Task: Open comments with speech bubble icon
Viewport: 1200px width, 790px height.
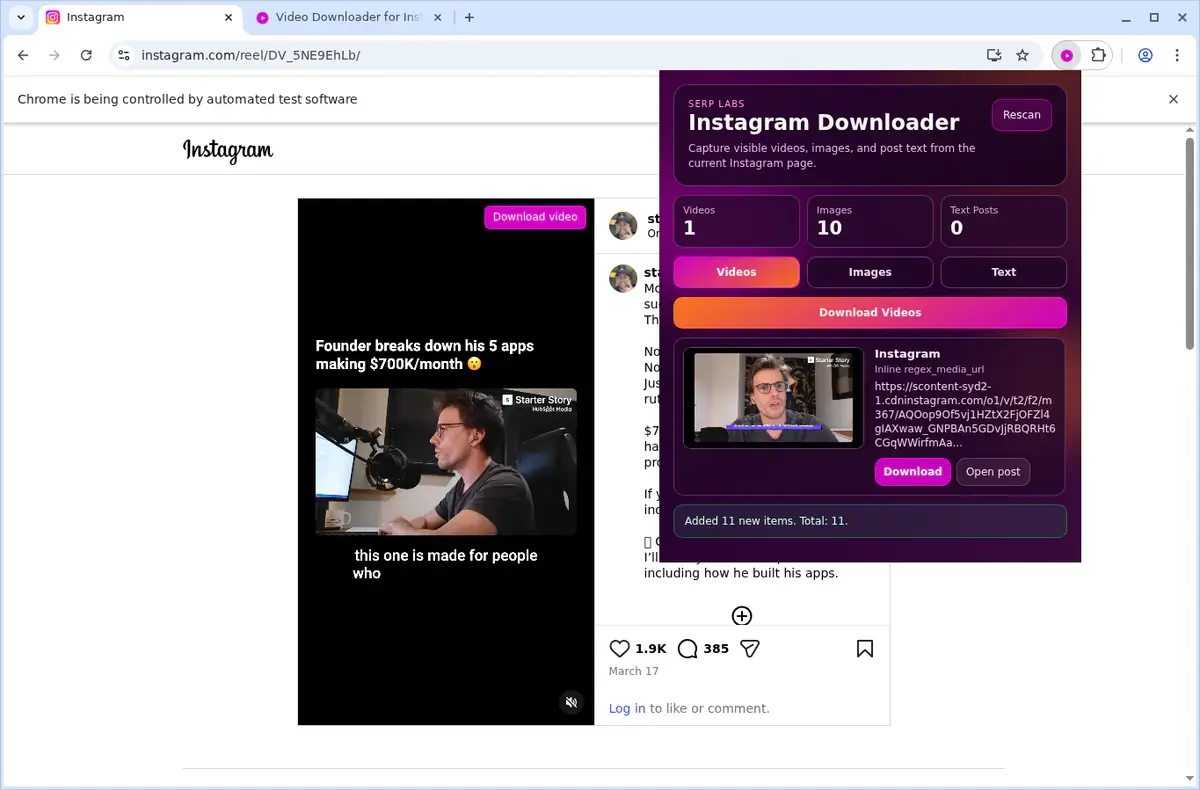Action: pyautogui.click(x=687, y=648)
